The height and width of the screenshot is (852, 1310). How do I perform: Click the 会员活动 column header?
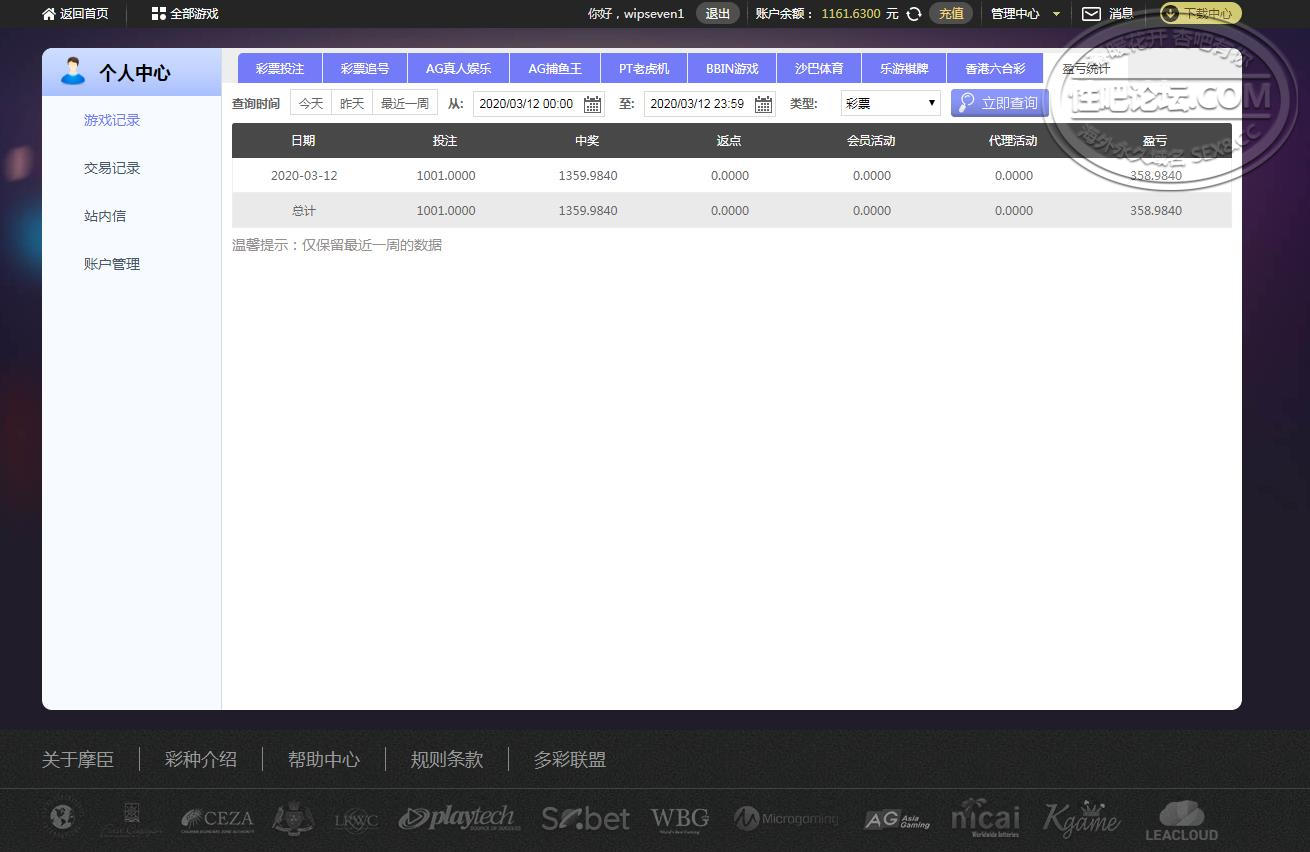tap(871, 141)
